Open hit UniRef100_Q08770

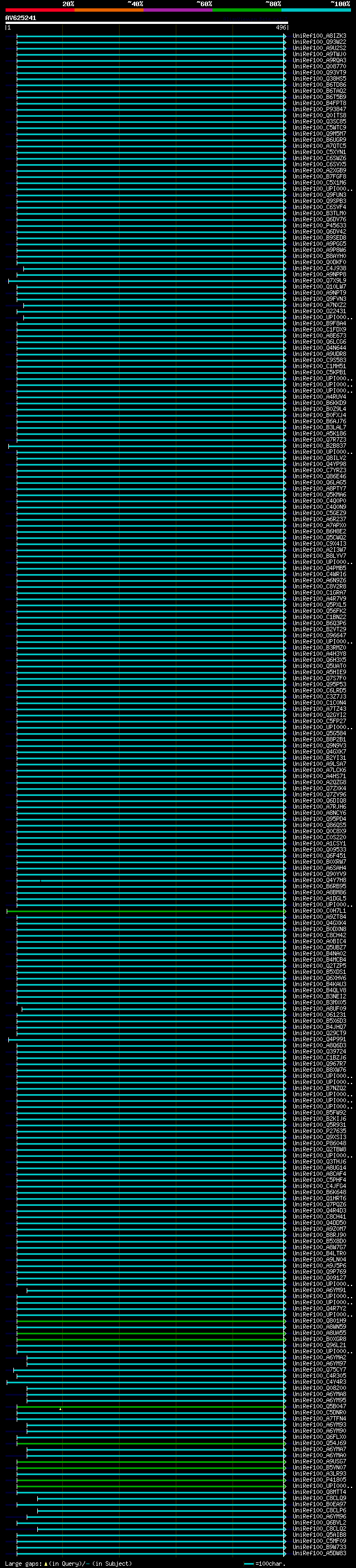click(319, 66)
